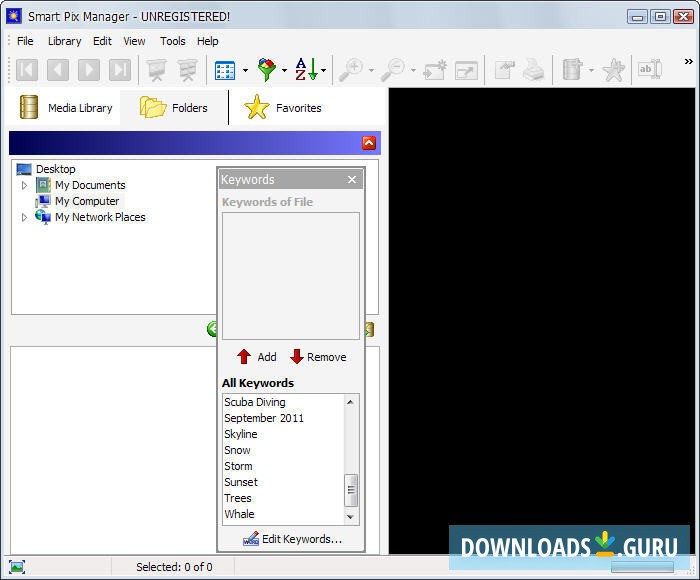Select the 'Sunset' keyword
This screenshot has height=580, width=700.
pos(241,482)
